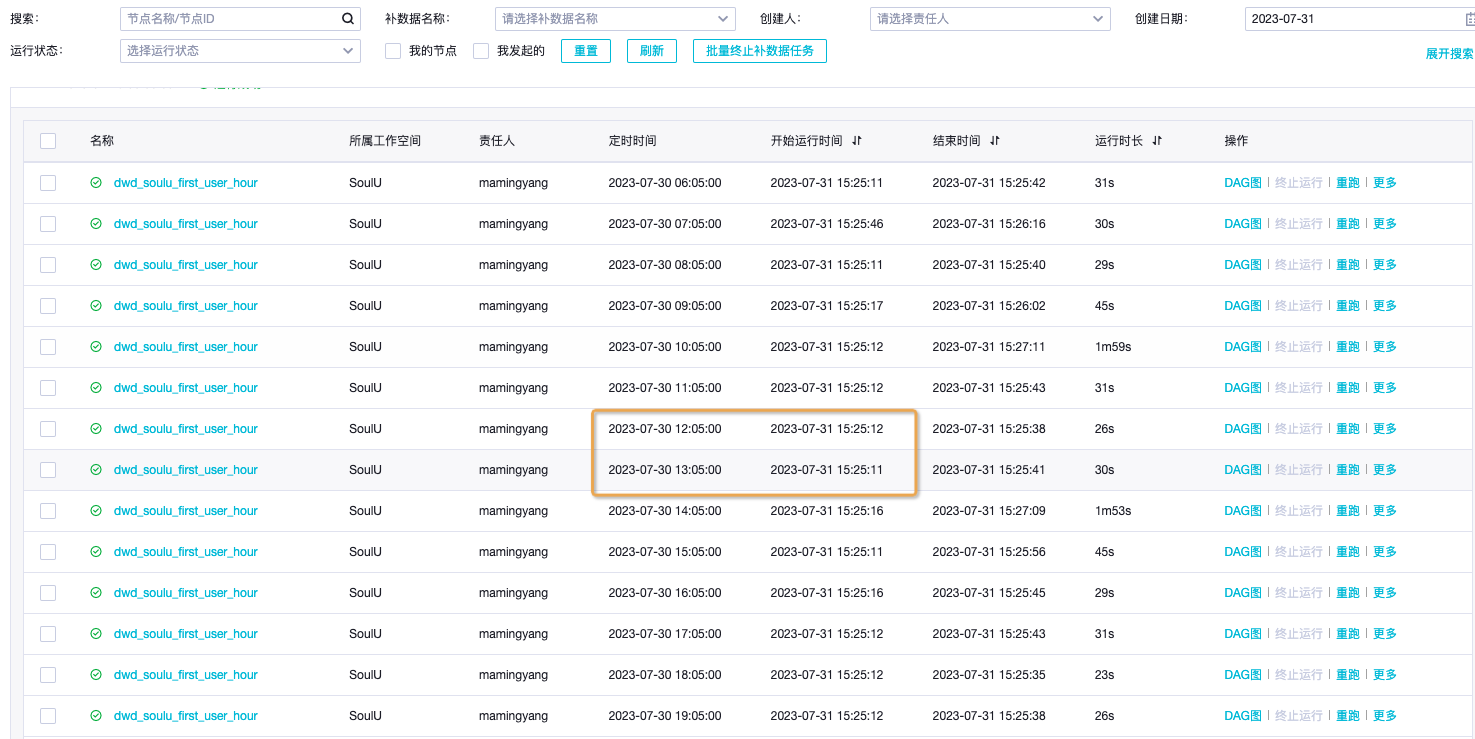1475x739 pixels.
Task: Click run duration 1m59s cell
Action: 1113,347
